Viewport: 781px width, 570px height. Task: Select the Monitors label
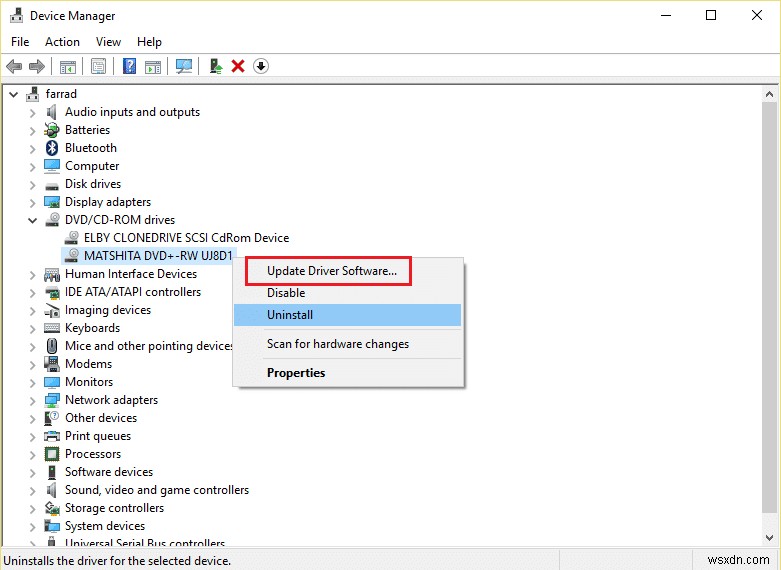pyautogui.click(x=89, y=382)
